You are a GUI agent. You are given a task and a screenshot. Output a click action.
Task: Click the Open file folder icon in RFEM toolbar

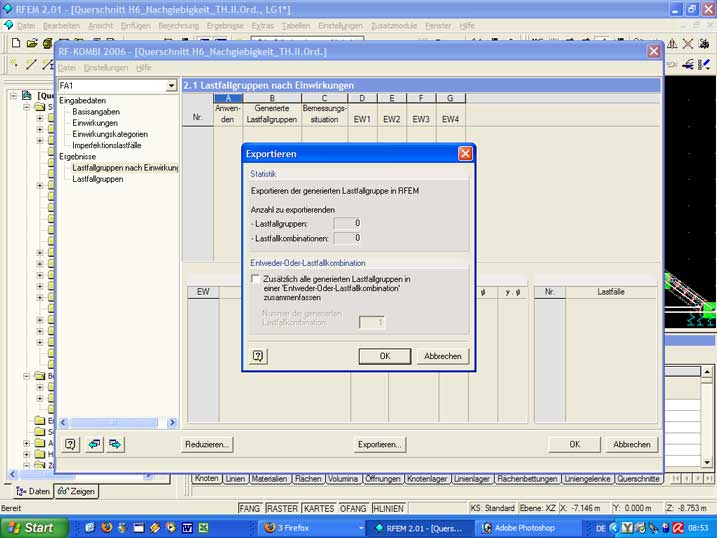point(32,43)
